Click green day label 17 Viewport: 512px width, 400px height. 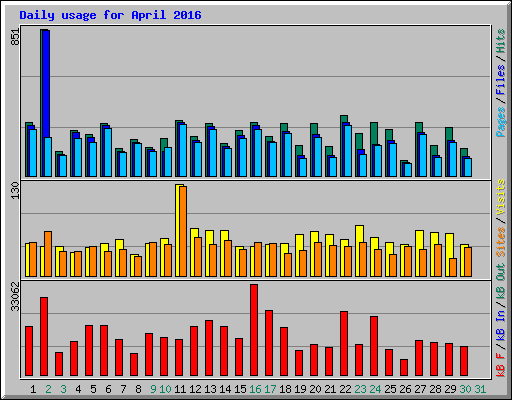pyautogui.click(x=270, y=389)
